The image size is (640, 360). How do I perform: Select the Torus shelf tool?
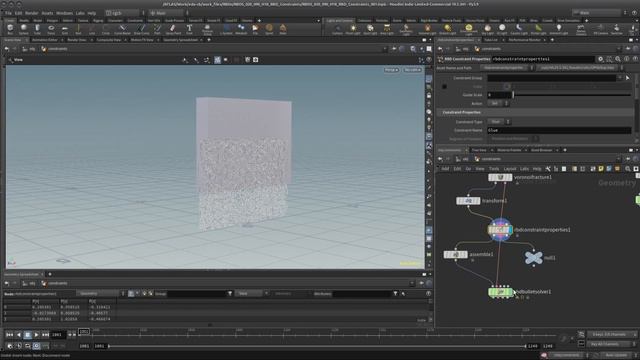click(x=51, y=29)
